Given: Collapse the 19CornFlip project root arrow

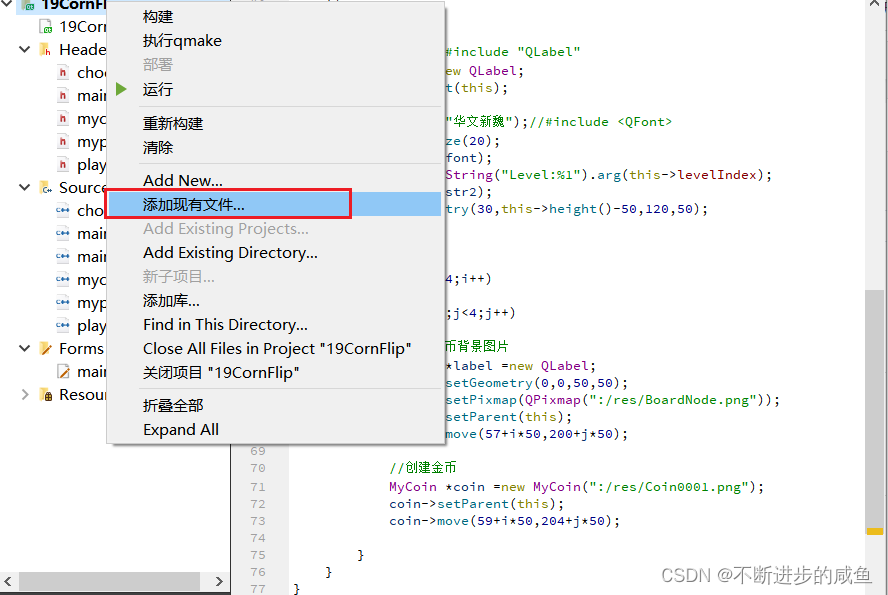Looking at the screenshot, I should coord(6,5).
